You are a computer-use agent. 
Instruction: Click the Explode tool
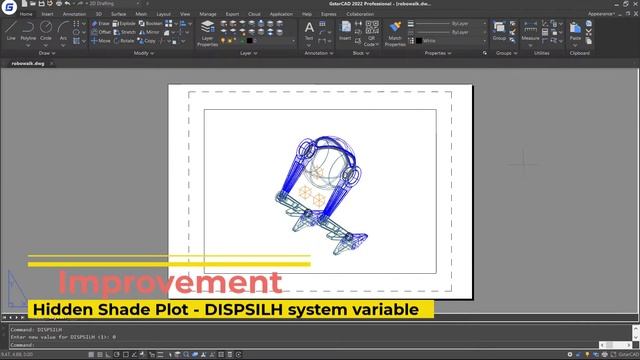(124, 24)
